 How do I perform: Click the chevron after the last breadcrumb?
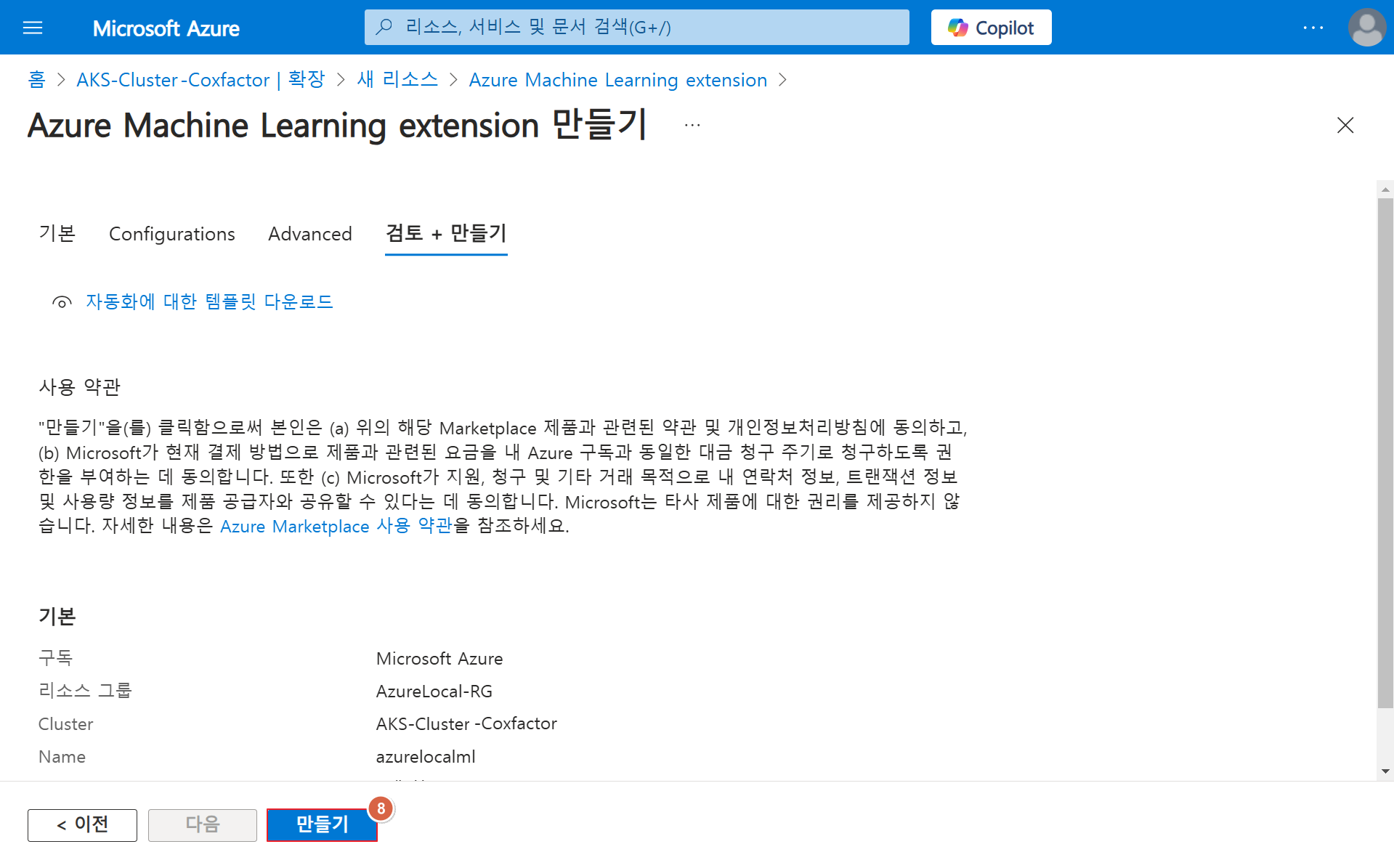pyautogui.click(x=782, y=79)
